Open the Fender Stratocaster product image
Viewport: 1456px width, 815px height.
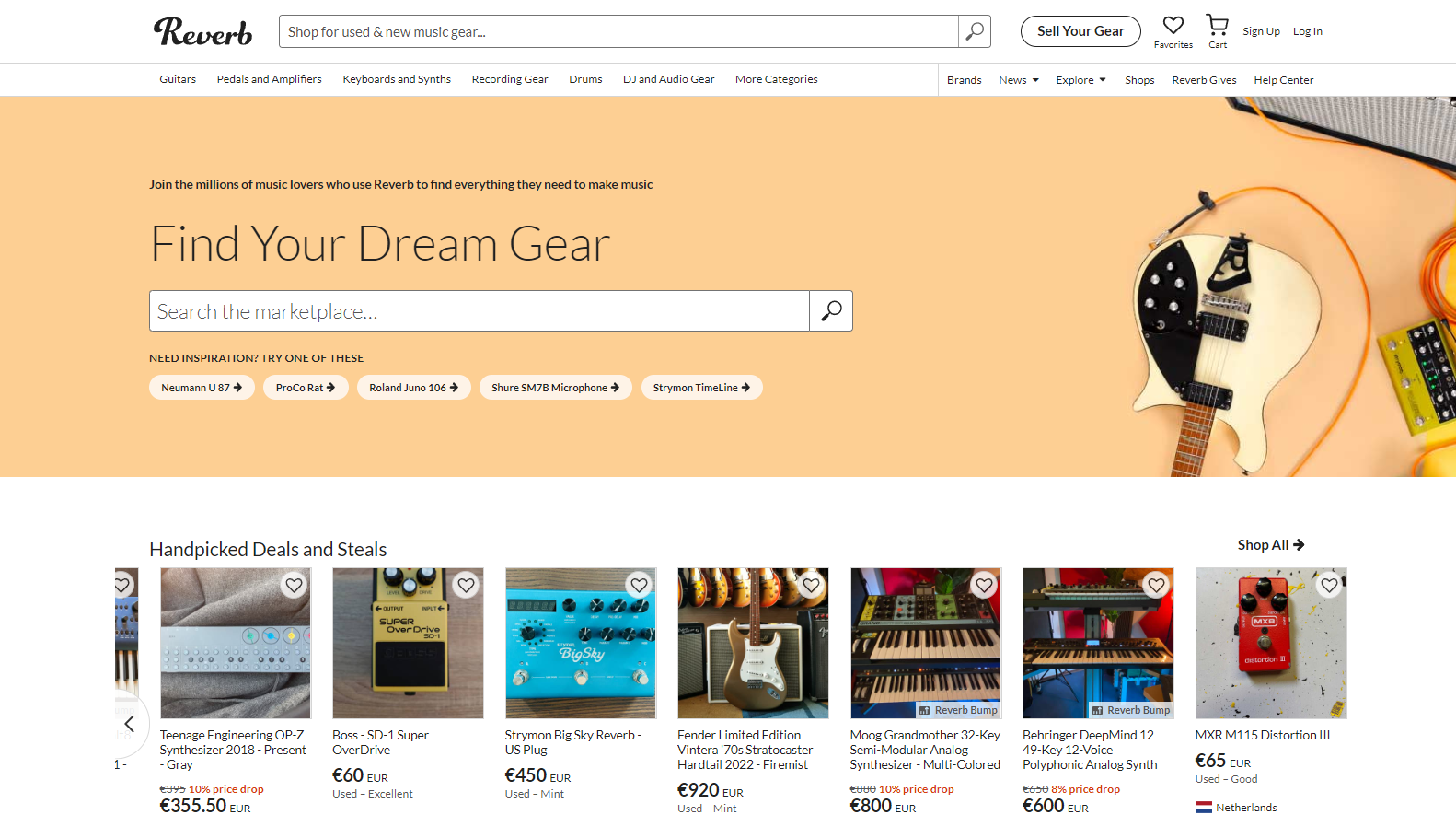tap(753, 643)
